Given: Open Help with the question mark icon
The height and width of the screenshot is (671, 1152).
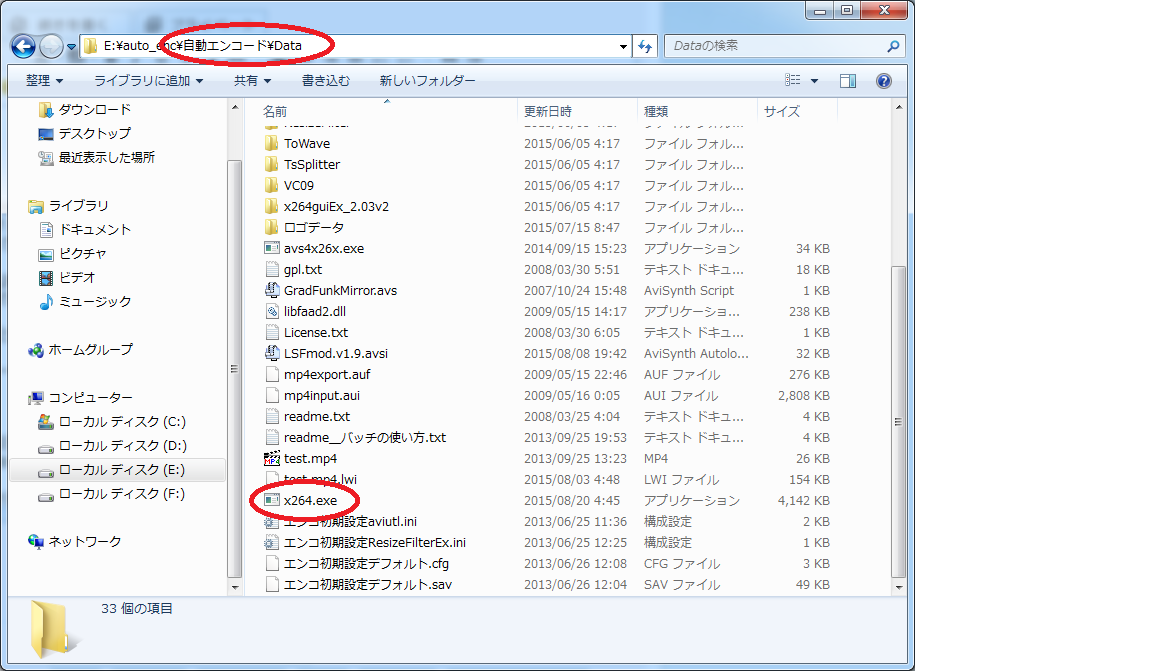Looking at the screenshot, I should 884,81.
